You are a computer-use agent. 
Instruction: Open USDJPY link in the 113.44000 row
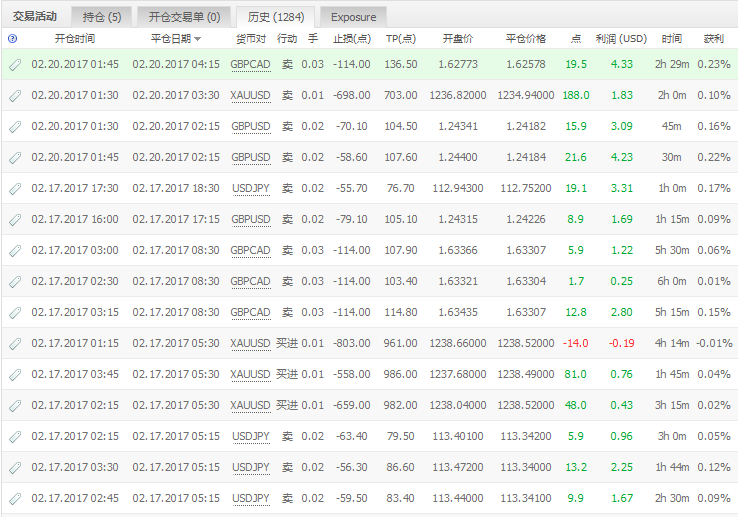251,499
